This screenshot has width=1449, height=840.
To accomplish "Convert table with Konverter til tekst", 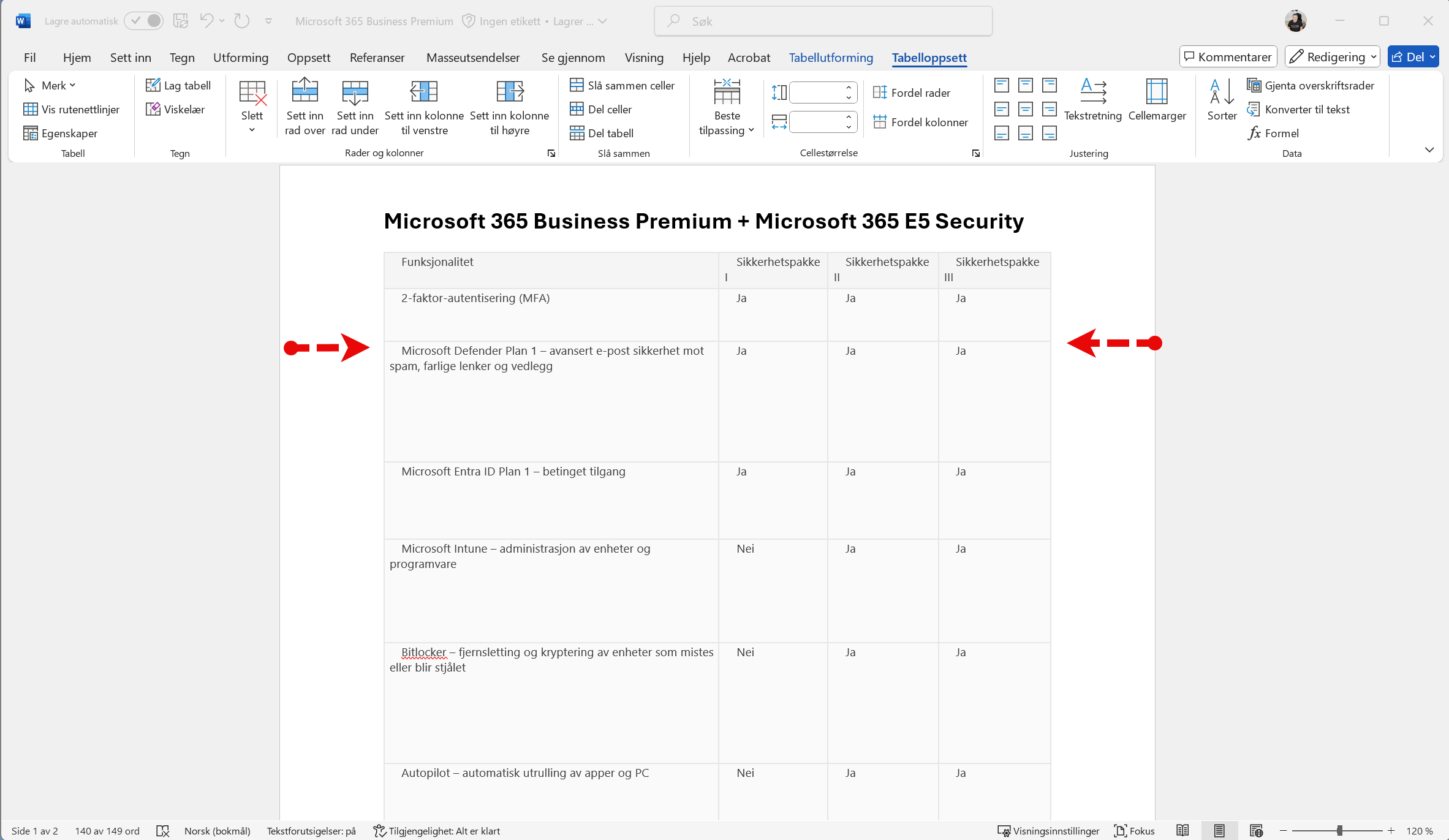I will (x=1298, y=109).
